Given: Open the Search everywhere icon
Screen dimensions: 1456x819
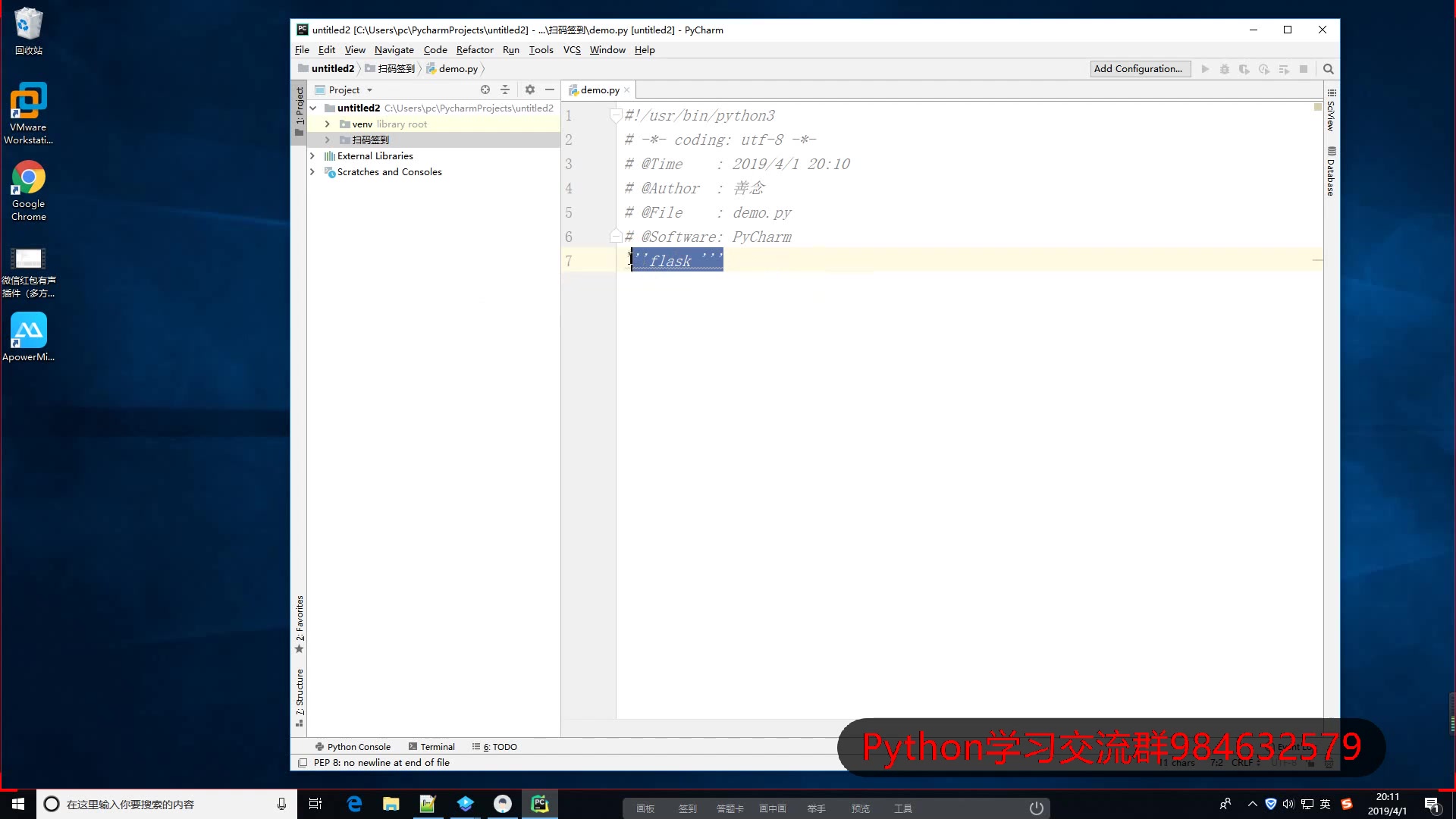Looking at the screenshot, I should click(x=1329, y=69).
